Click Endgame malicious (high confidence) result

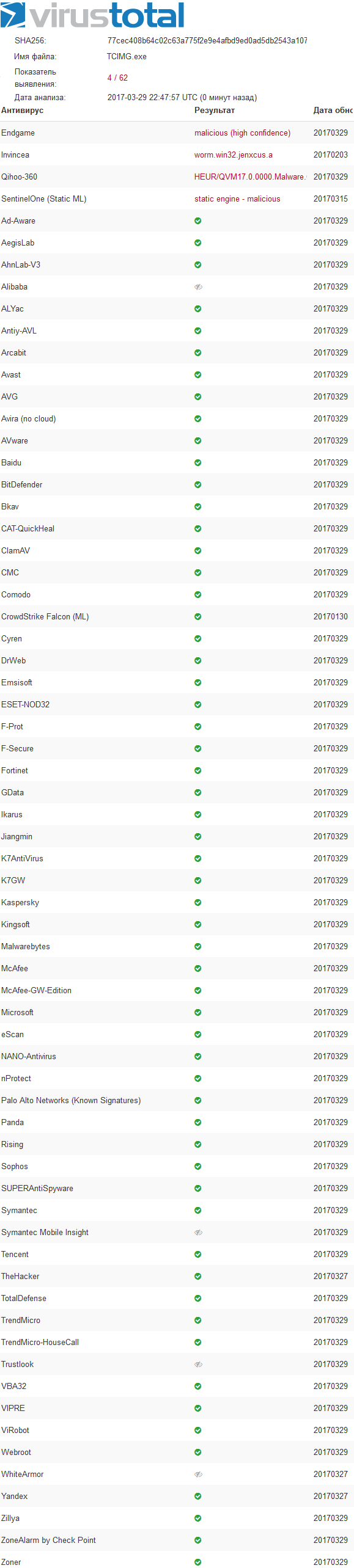coord(242,133)
